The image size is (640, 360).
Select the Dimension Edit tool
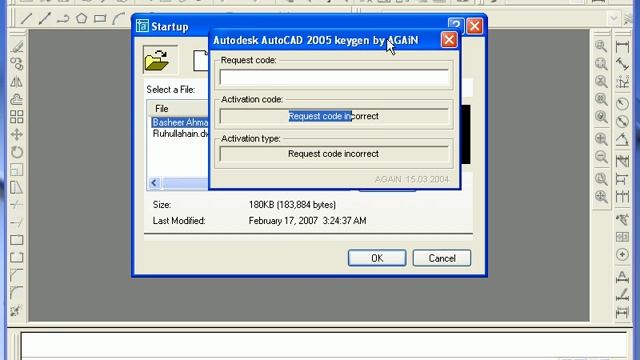[x=622, y=277]
